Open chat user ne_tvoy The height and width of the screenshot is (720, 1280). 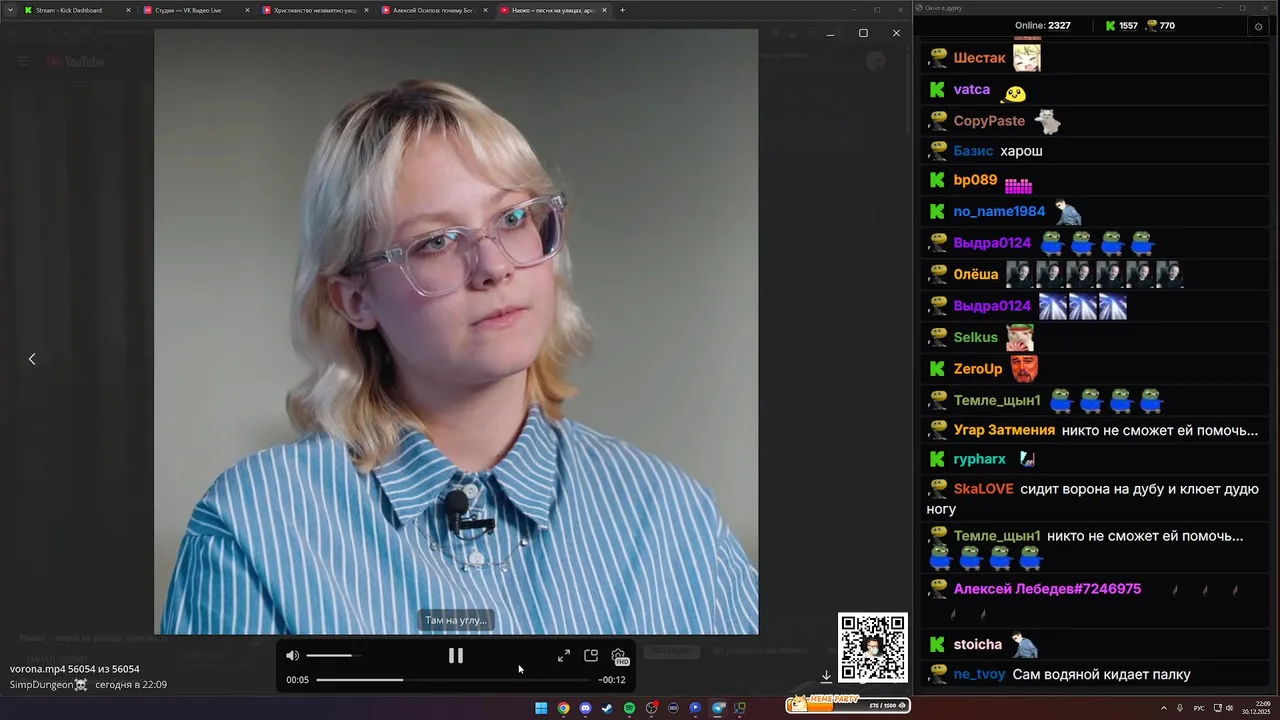(979, 675)
